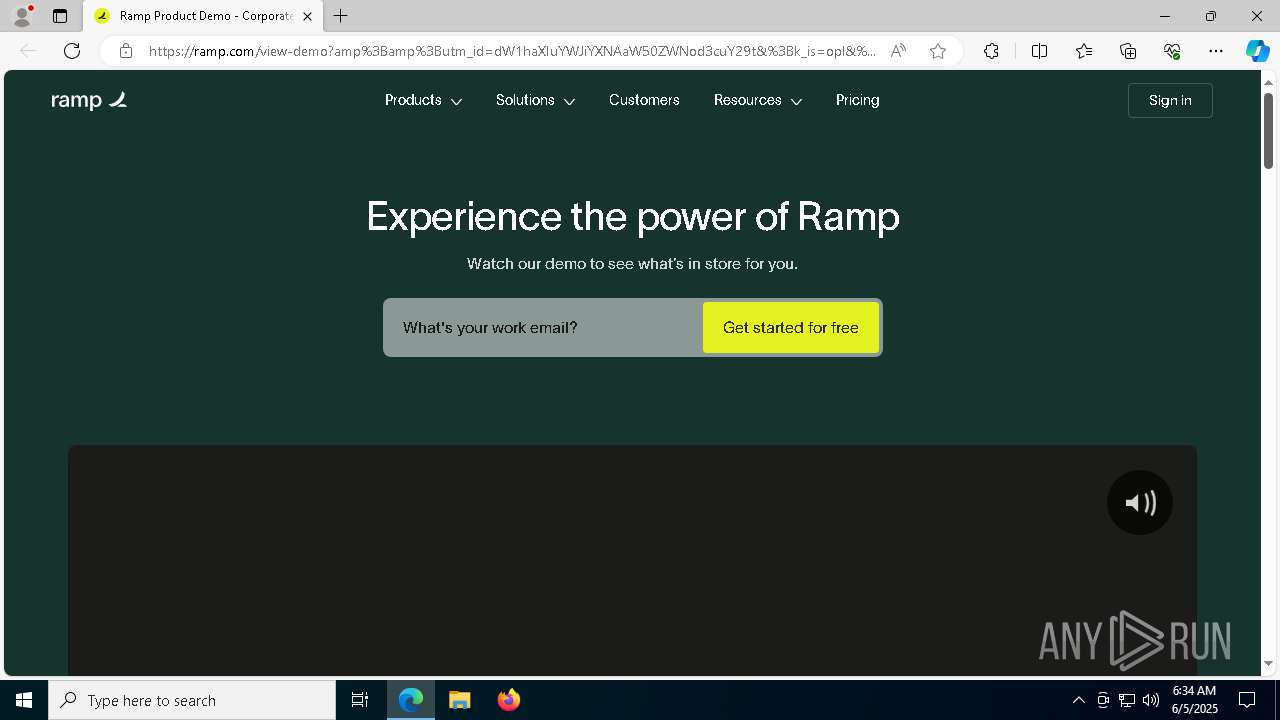The image size is (1280, 720).
Task: Open volume control in system tray
Action: [x=1151, y=700]
